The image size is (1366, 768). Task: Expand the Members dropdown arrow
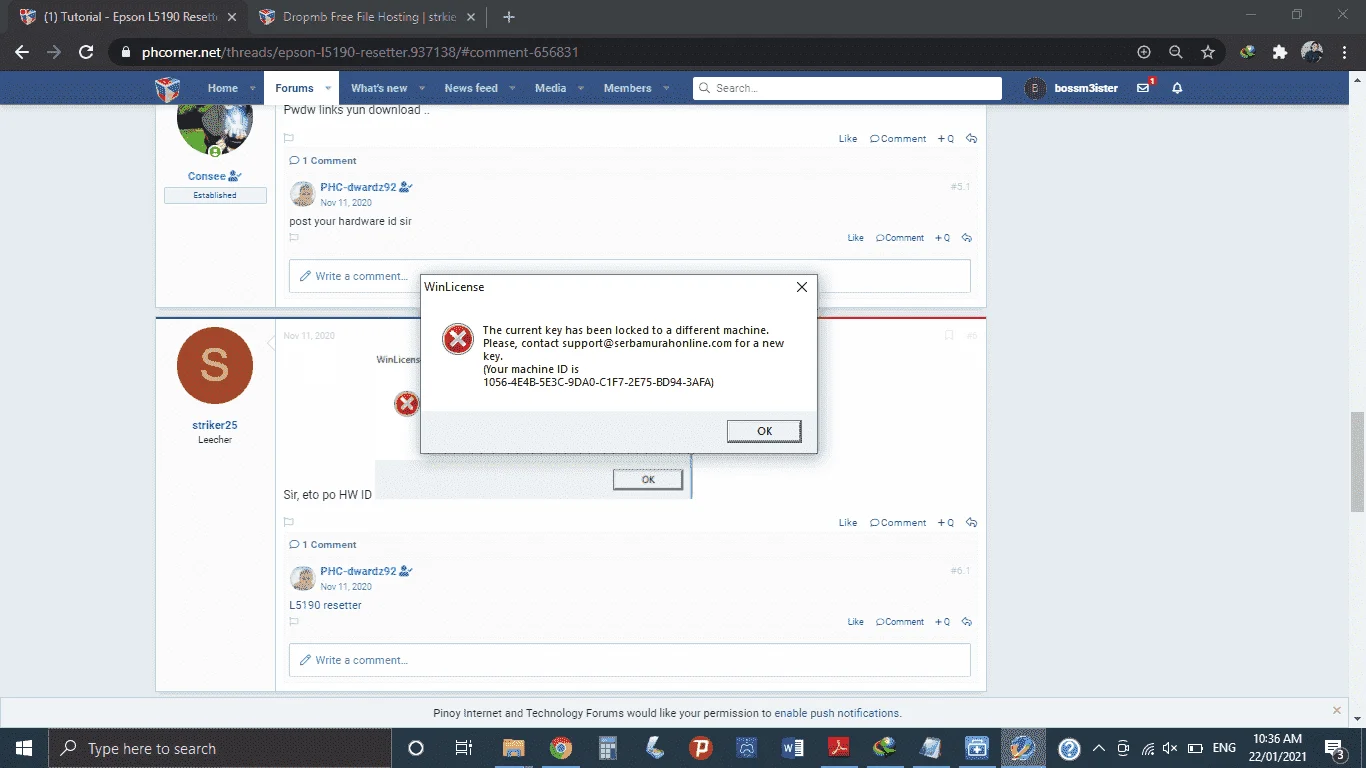click(x=666, y=88)
